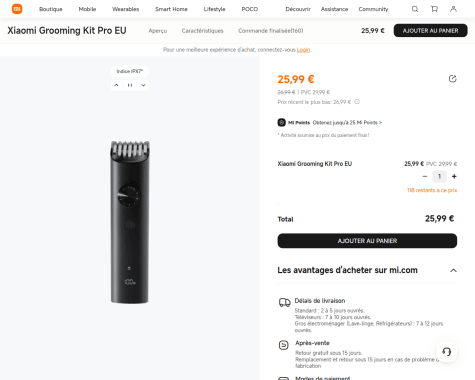Image resolution: width=475 pixels, height=380 pixels.
Task: Show previous product image with up arrow
Action: click(x=116, y=85)
